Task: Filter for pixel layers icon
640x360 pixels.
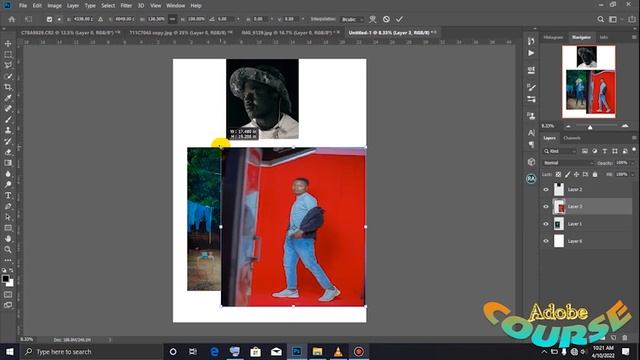Action: 585,151
